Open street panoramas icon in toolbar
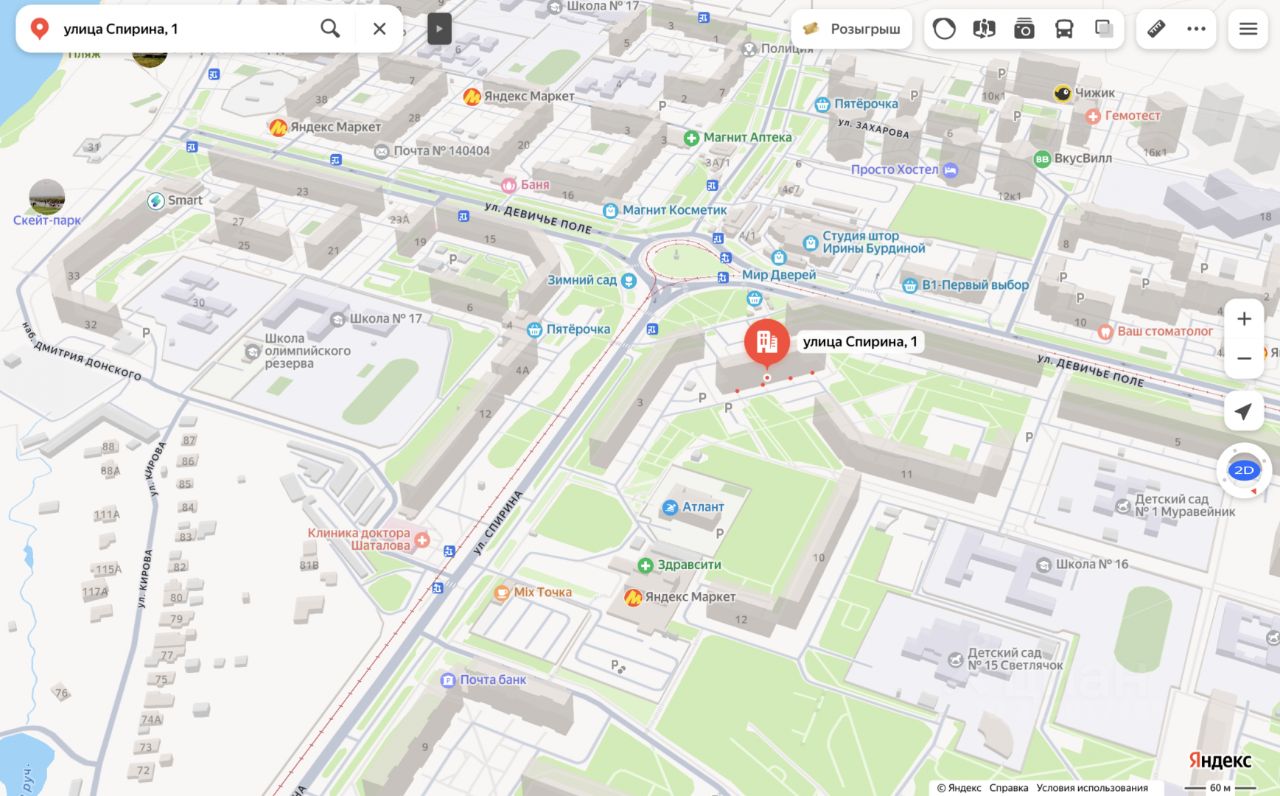Viewport: 1280px width, 796px height. point(984,29)
